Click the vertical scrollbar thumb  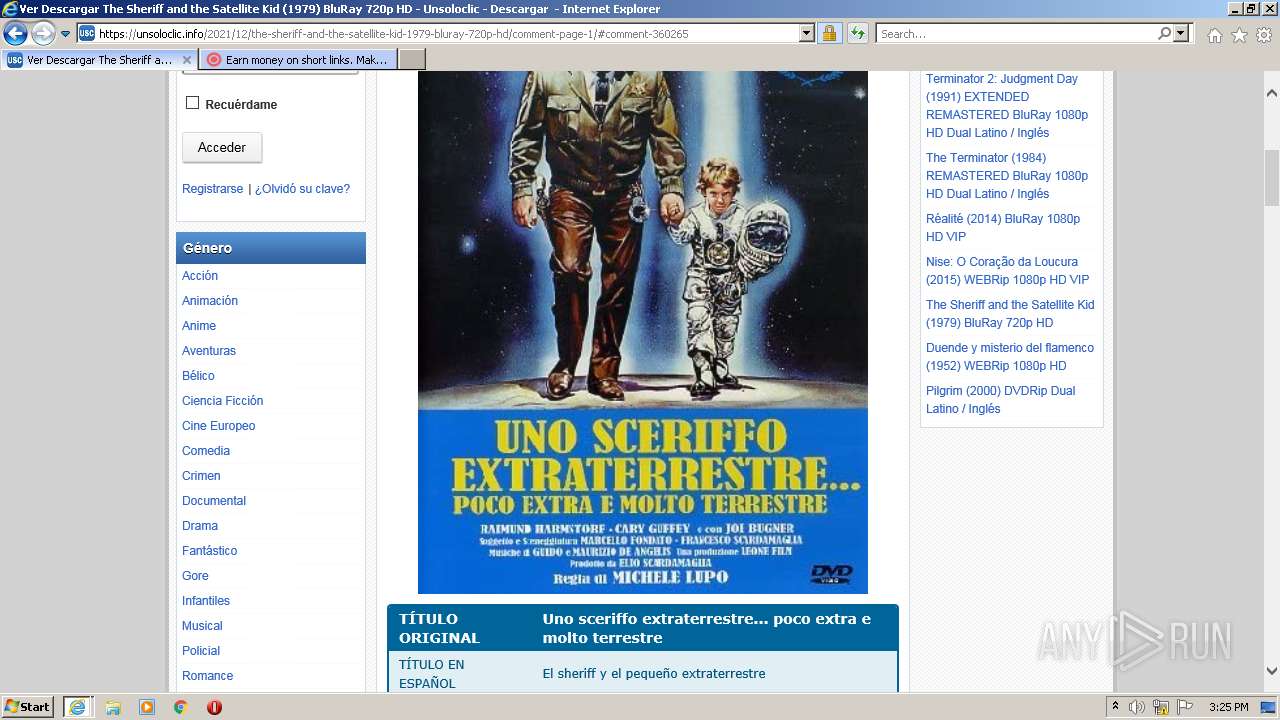point(1272,176)
